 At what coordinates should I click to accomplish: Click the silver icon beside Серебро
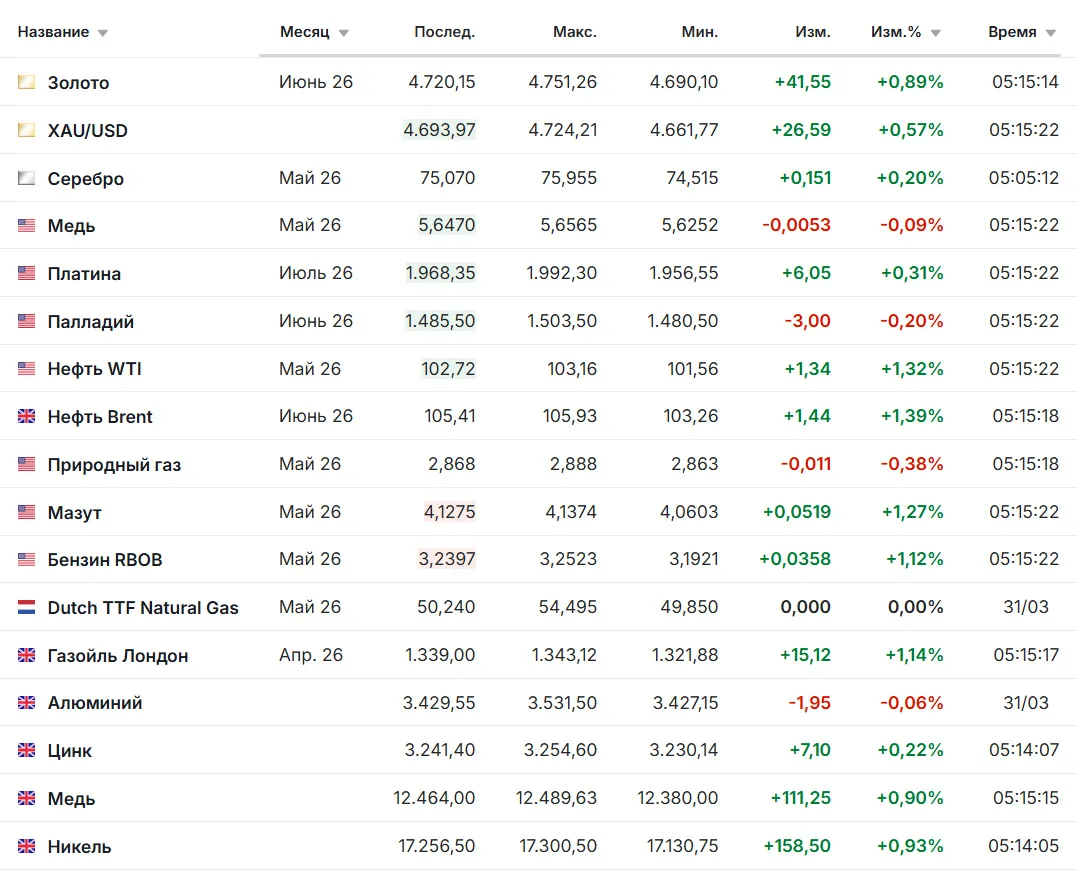click(x=26, y=179)
